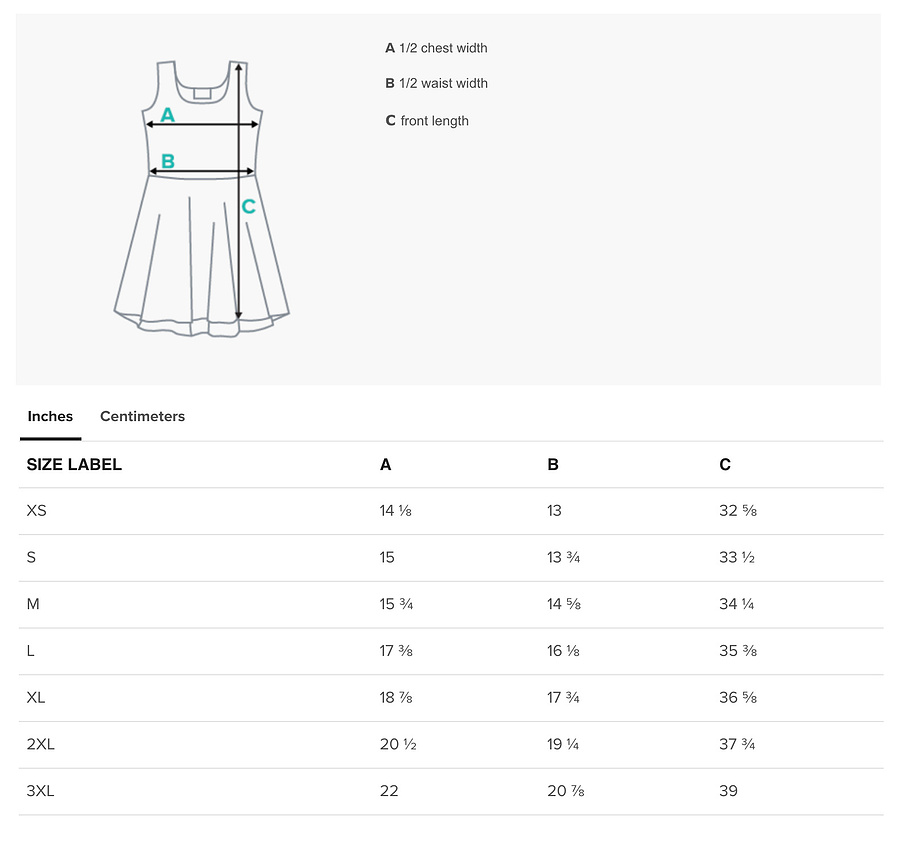Screen dimensions: 899x848
Task: Click the teal A chest marker
Action: (x=167, y=115)
